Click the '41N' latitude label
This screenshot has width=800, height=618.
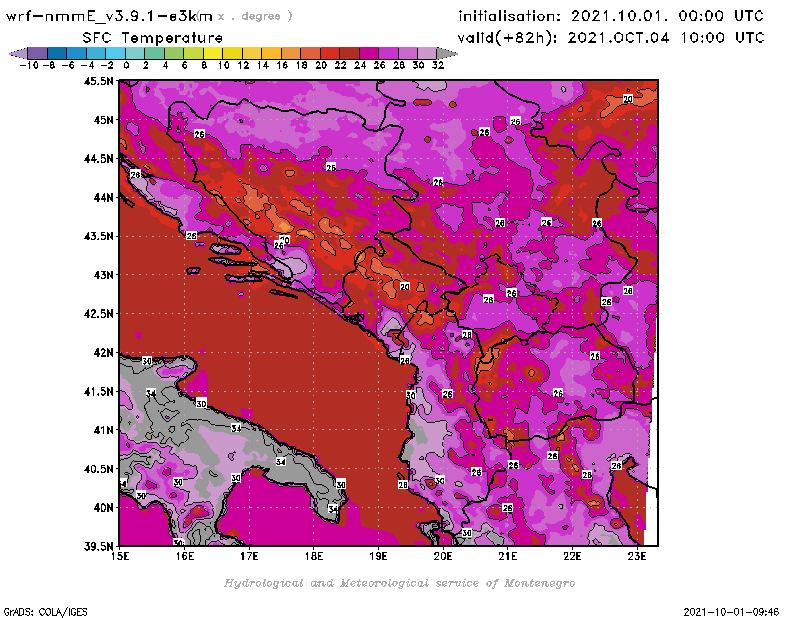tap(103, 430)
